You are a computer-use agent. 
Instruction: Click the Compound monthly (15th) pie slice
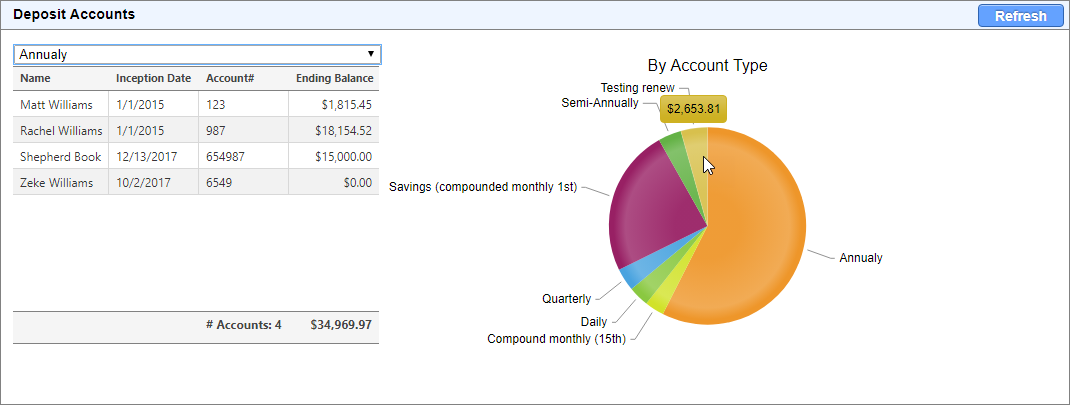point(658,300)
